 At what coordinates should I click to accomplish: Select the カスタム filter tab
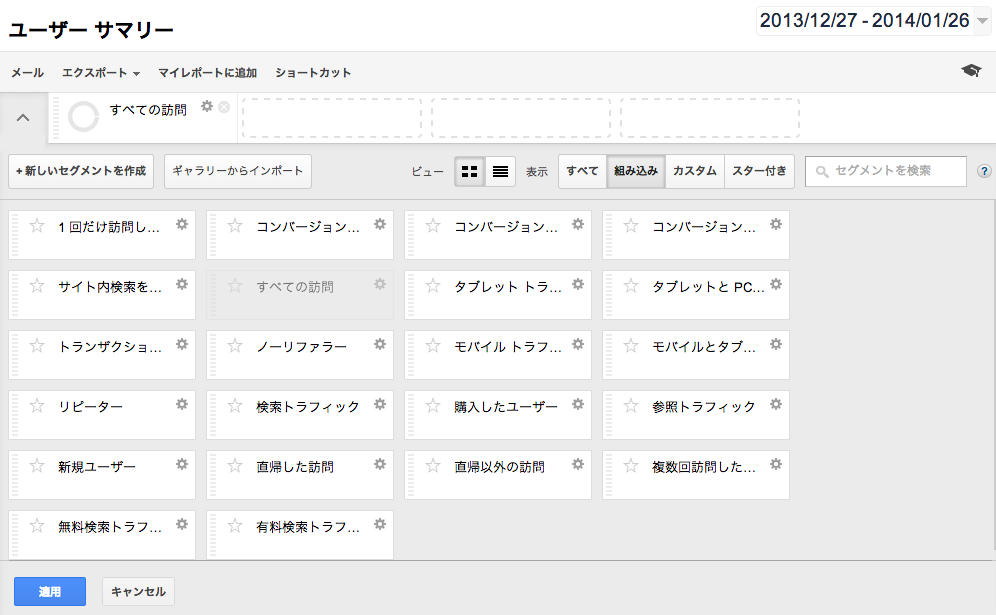pos(694,171)
